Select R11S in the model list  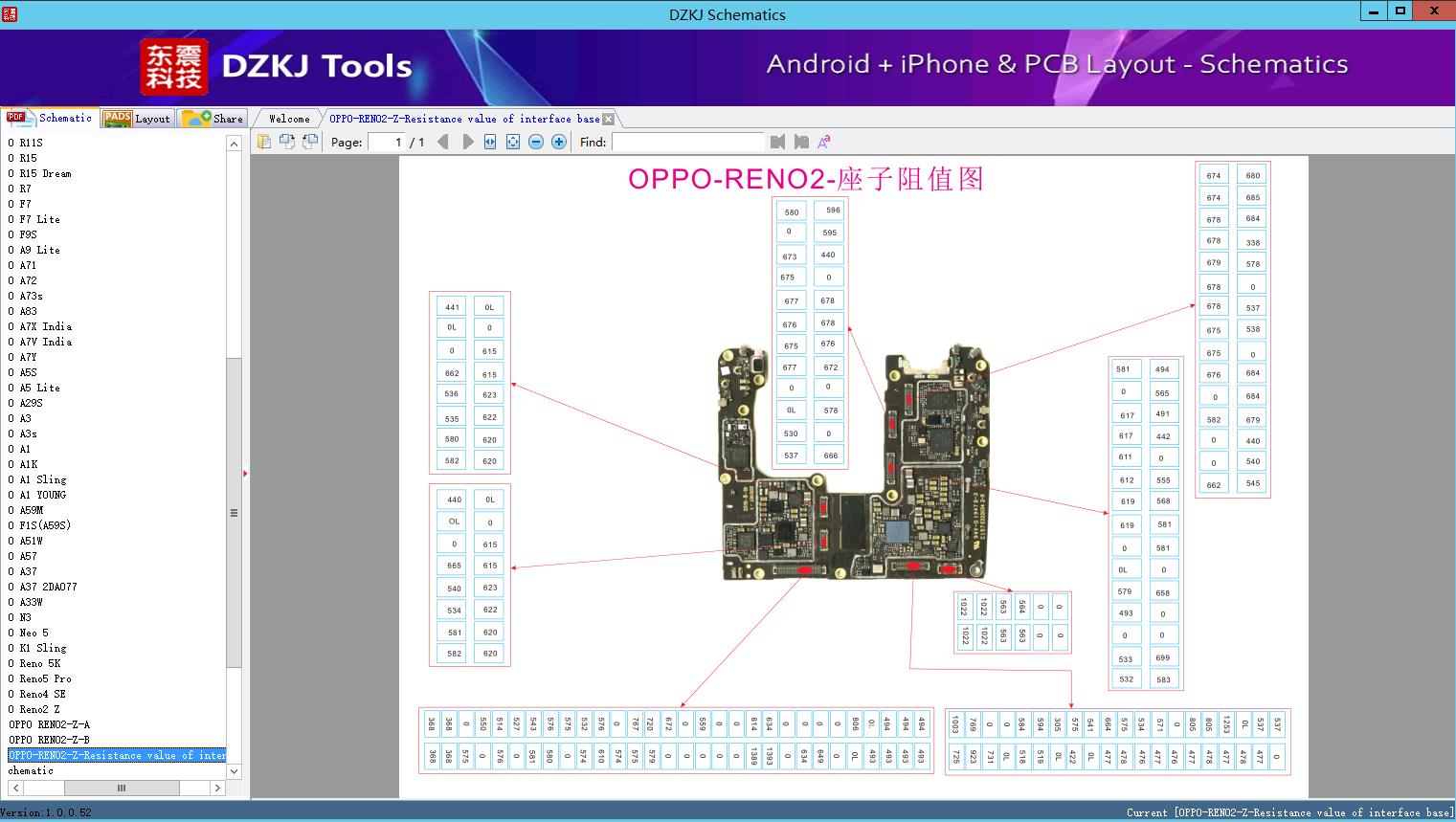(25, 143)
